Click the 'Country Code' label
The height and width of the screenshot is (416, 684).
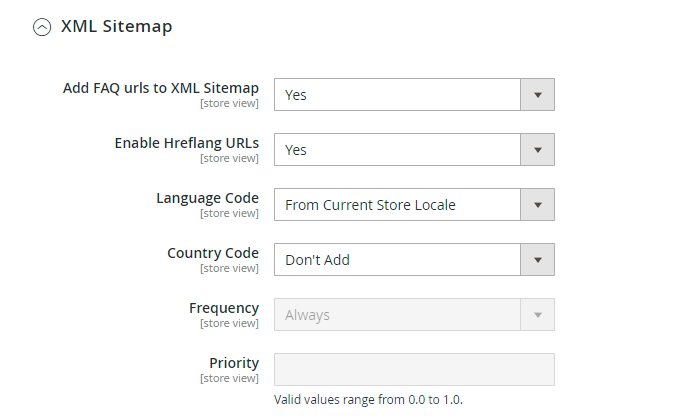click(213, 253)
